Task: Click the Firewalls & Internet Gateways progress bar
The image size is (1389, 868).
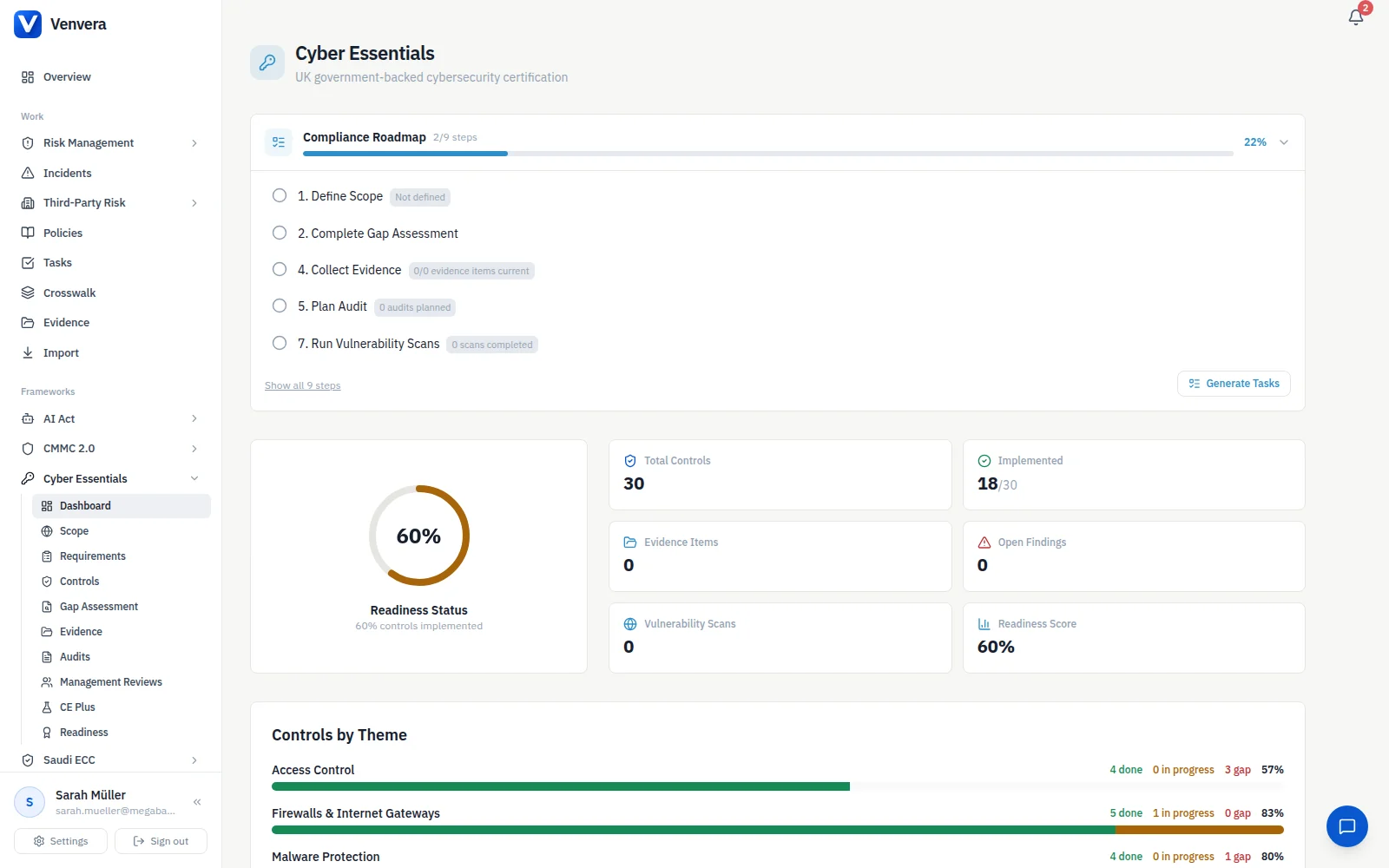Action: (778, 830)
